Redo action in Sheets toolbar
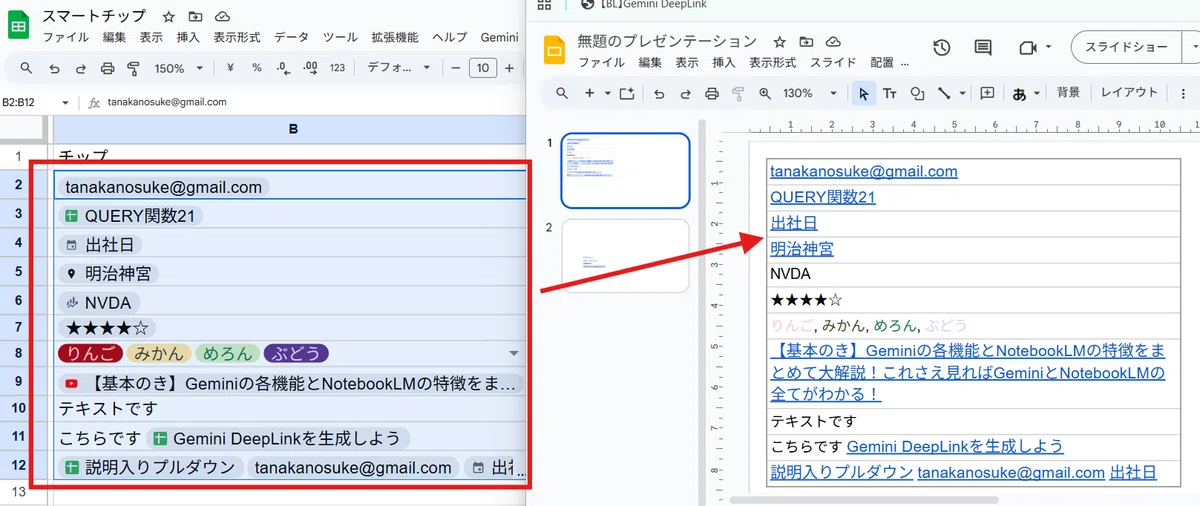This screenshot has width=1200, height=506. pos(81,68)
